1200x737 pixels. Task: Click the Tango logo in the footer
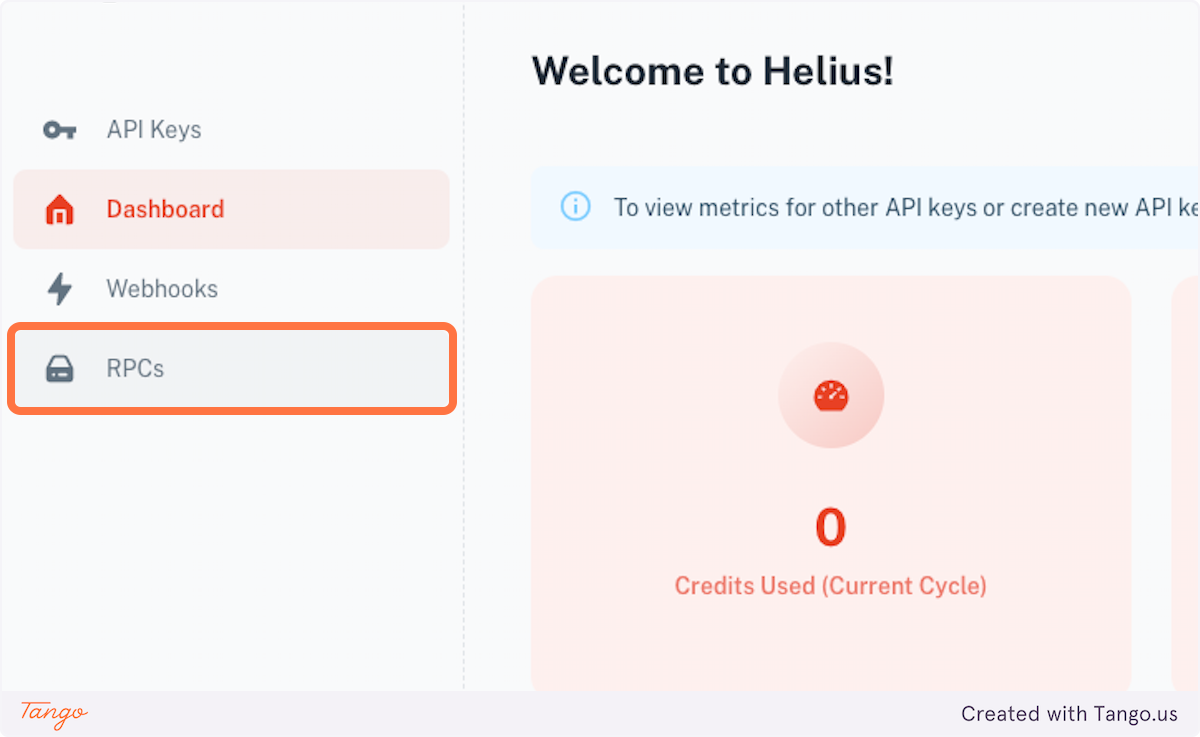click(52, 714)
